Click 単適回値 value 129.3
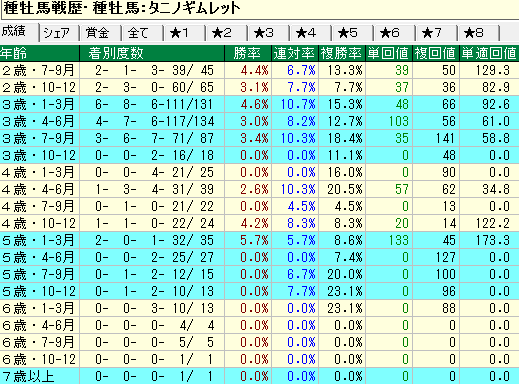Screen dimensions: 519x384 tap(493, 70)
